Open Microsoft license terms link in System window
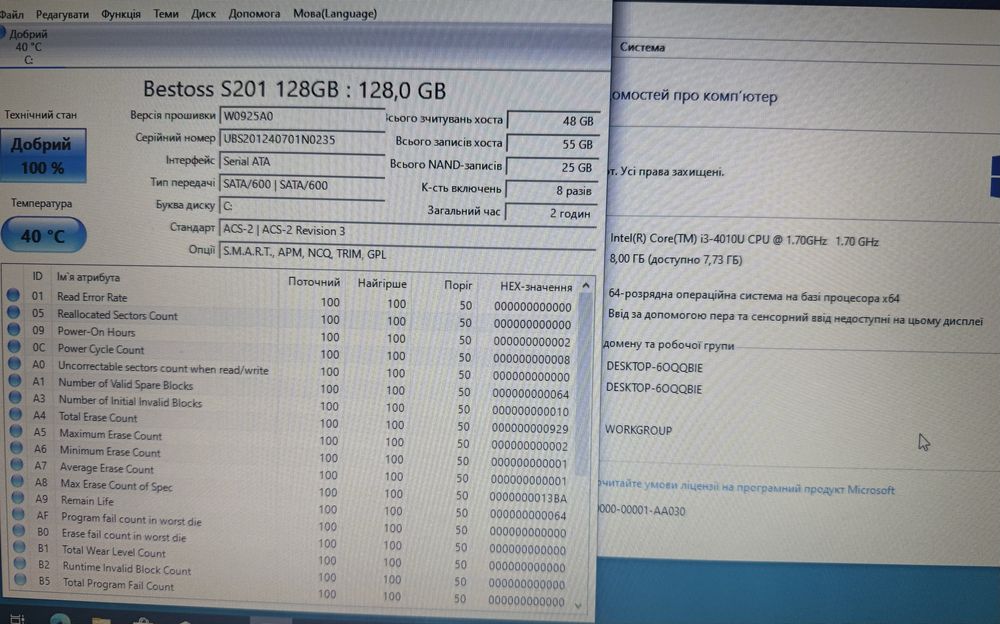 click(x=746, y=487)
